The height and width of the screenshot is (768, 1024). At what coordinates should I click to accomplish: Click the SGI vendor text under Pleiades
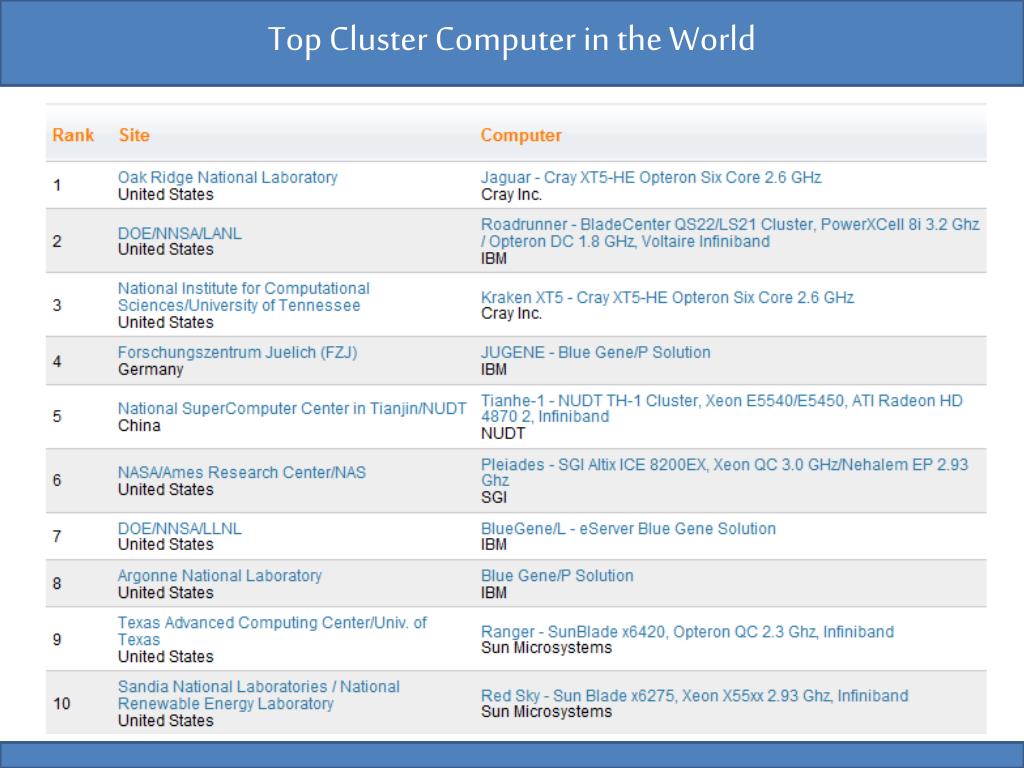coord(494,498)
